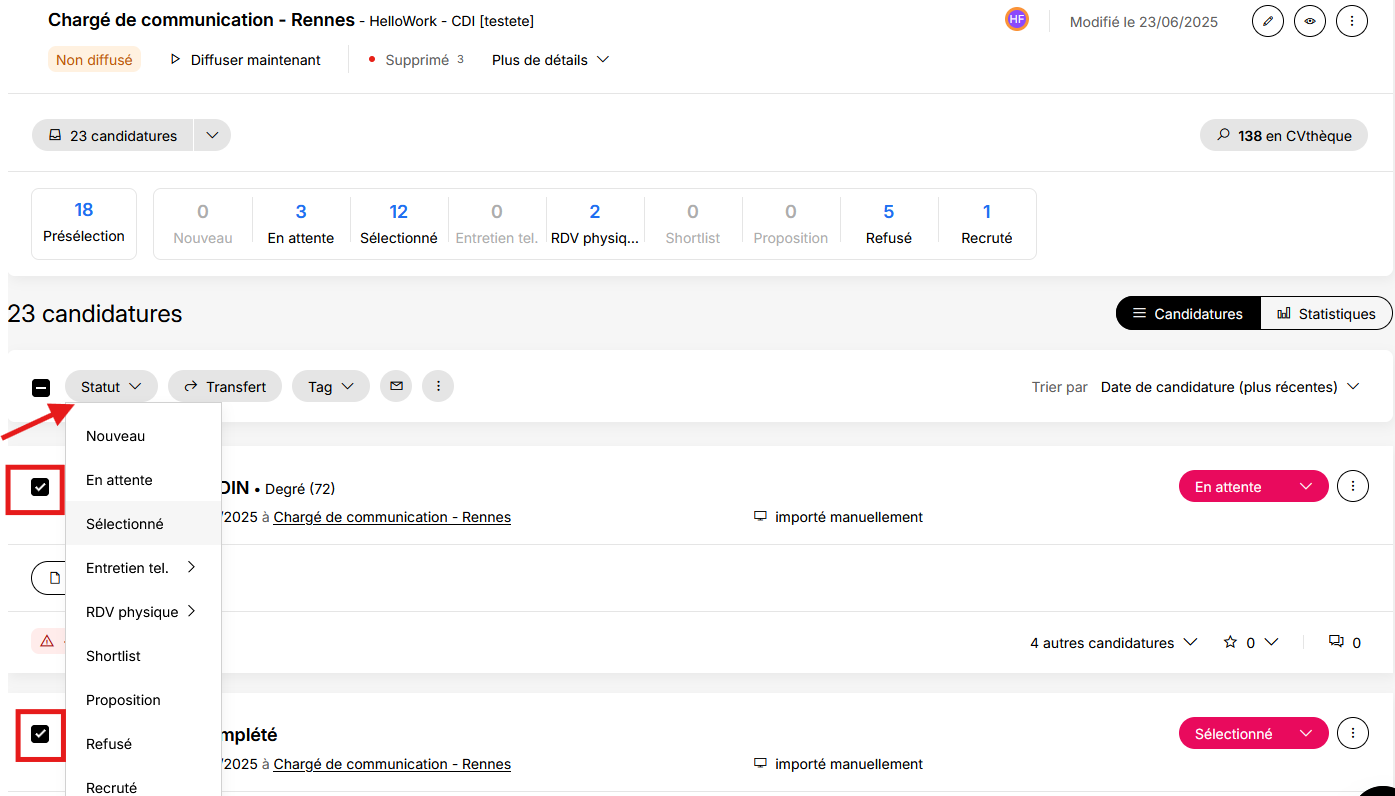The image size is (1395, 796).
Task: Click the Diffuser maintenant button
Action: (x=245, y=60)
